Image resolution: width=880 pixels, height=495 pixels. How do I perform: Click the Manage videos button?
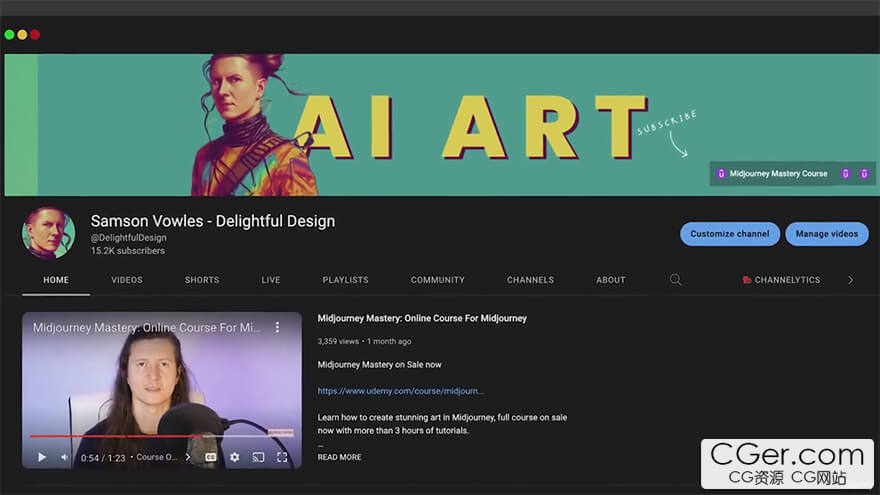click(827, 234)
